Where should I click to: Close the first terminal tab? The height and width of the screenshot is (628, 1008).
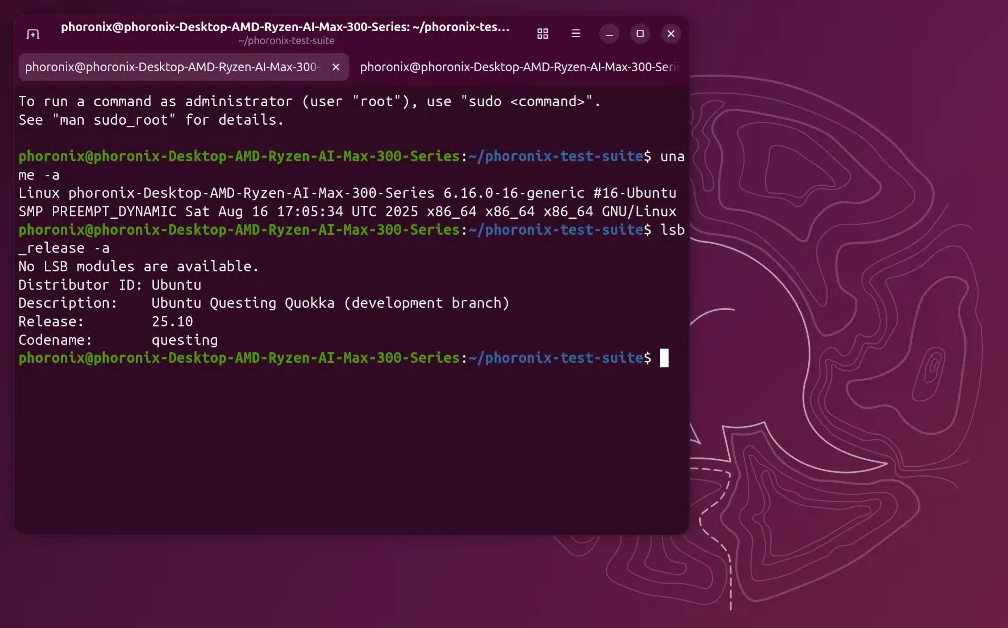coord(336,67)
